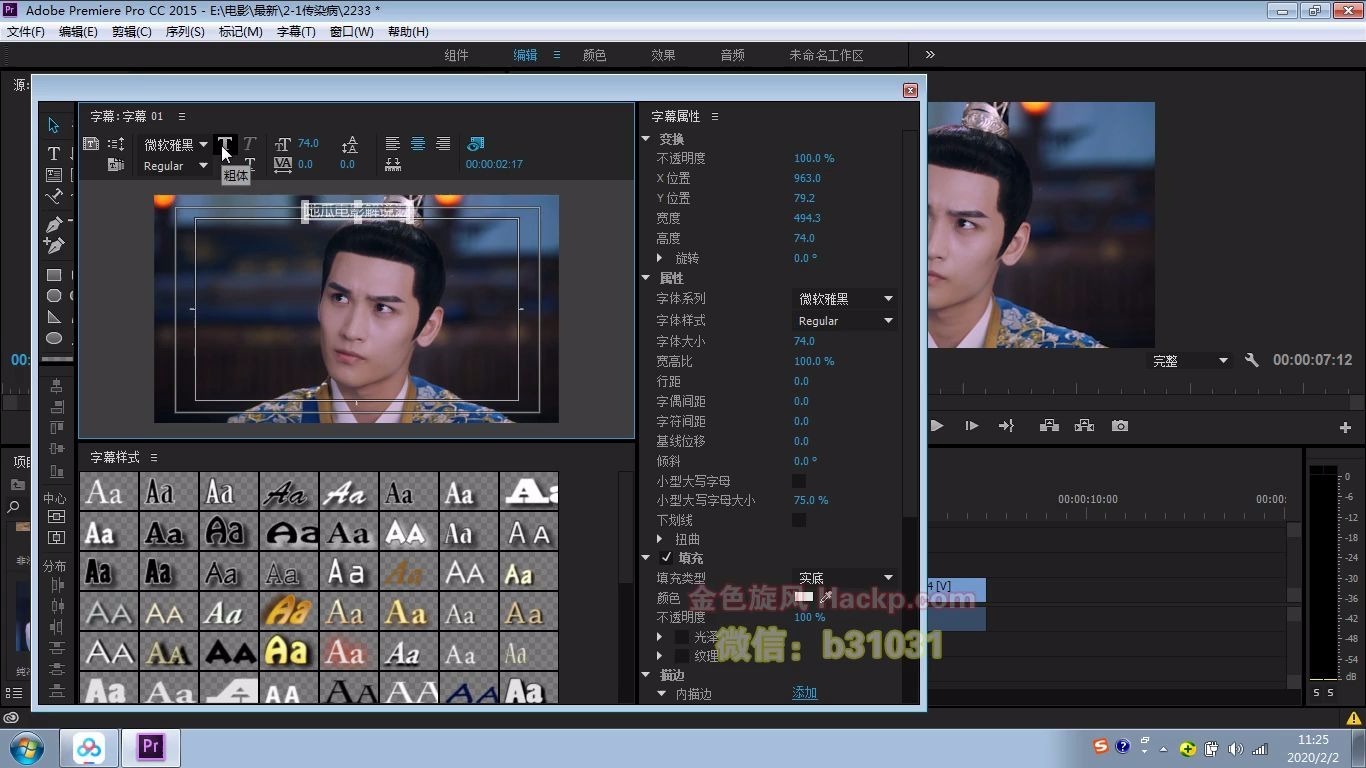Viewport: 1366px width, 768px height.
Task: Switch to the 效果 workspace tab
Action: click(x=663, y=55)
